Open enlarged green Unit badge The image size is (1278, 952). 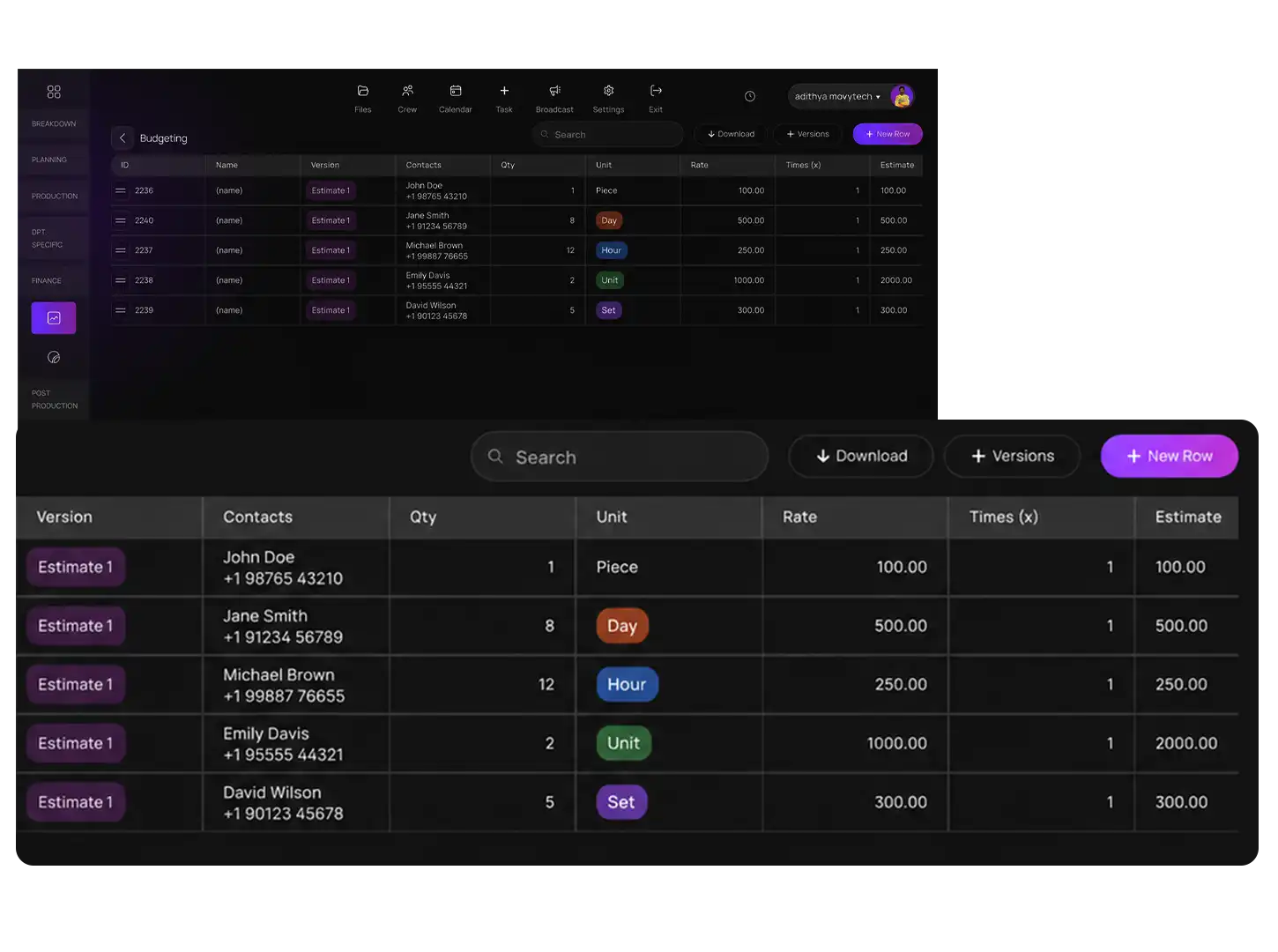pyautogui.click(x=624, y=743)
